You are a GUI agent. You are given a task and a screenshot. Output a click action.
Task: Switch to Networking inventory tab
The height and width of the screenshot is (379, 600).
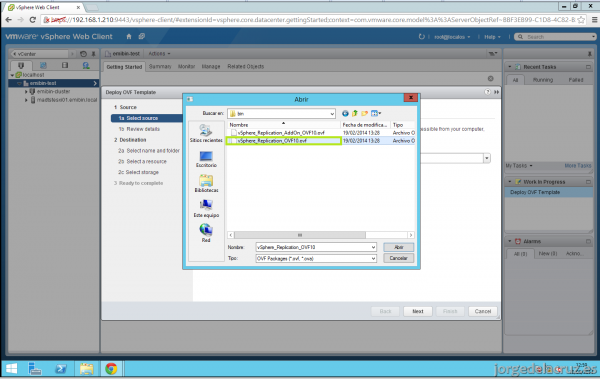(86, 65)
